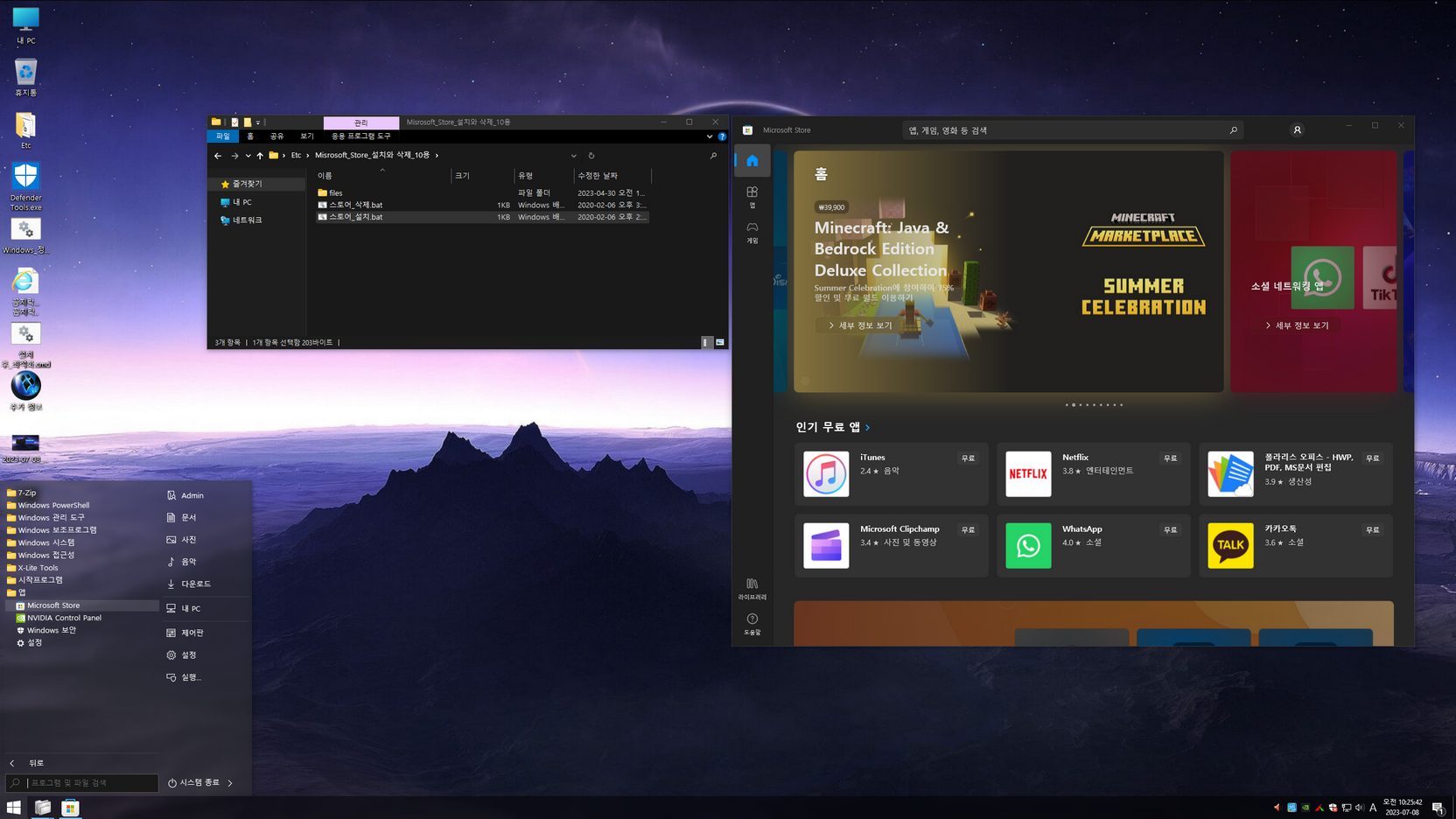Click the Start menu program search field
The image size is (1456, 819).
[x=82, y=783]
